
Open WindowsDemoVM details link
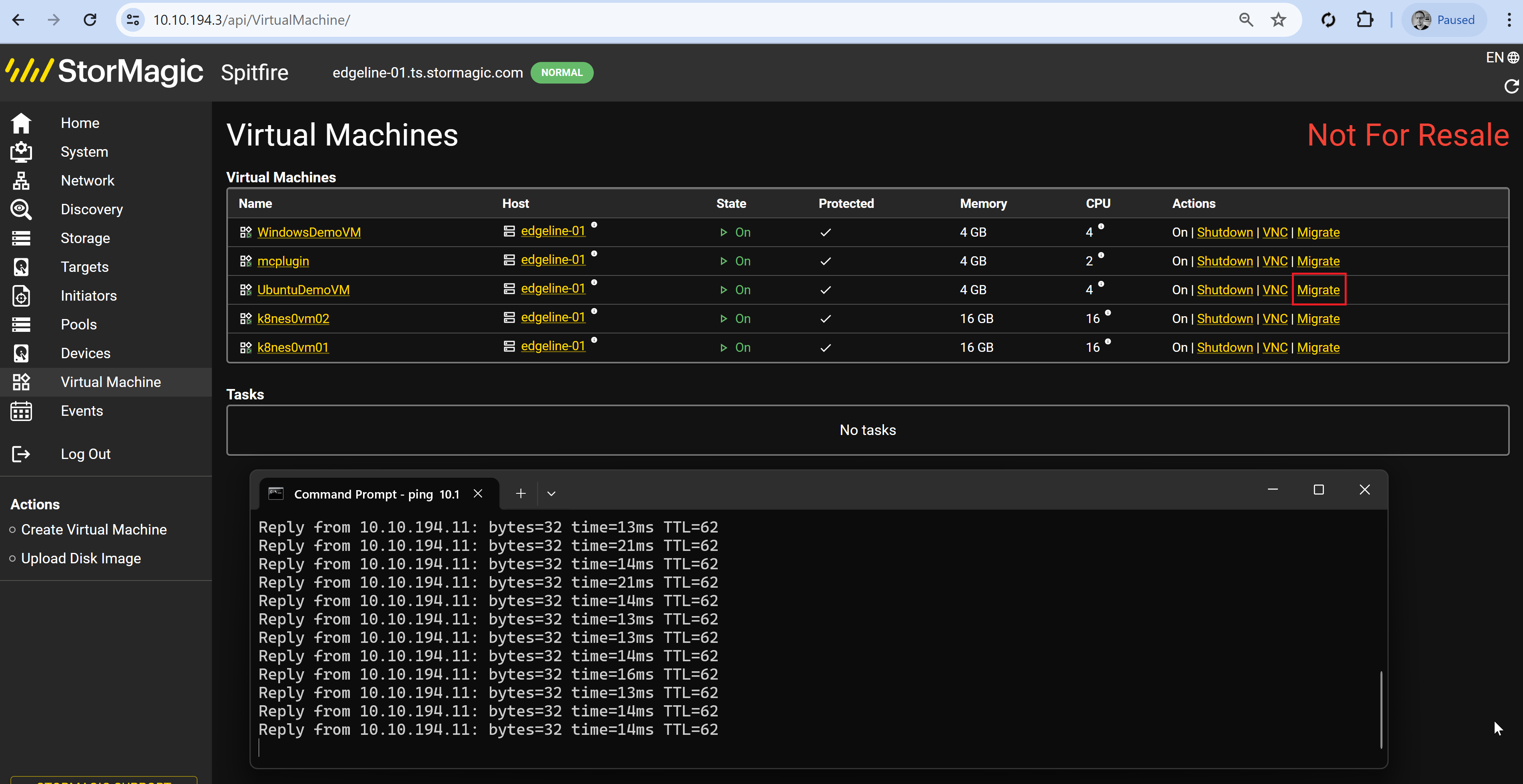pyautogui.click(x=309, y=232)
